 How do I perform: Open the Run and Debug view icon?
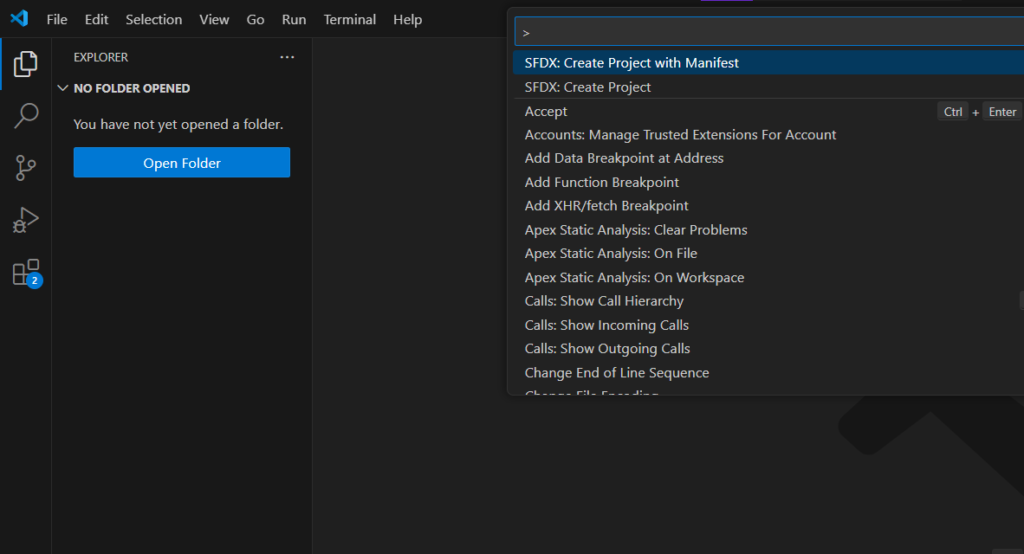pos(25,220)
